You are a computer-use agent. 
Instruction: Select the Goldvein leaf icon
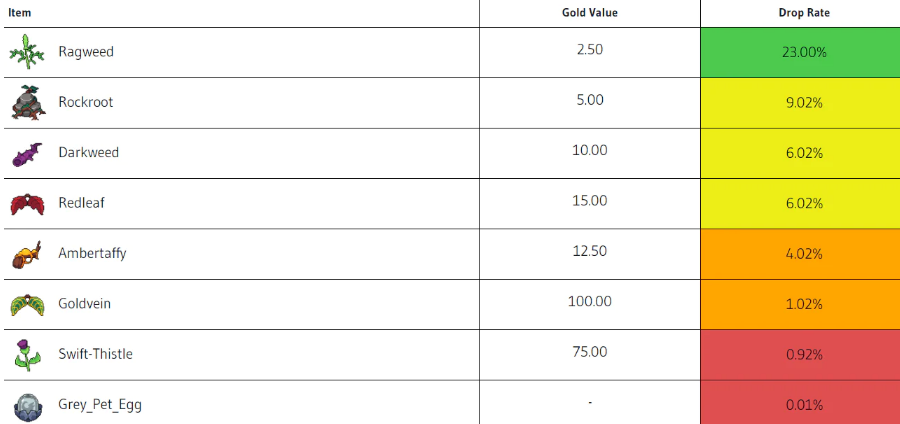coord(27,304)
